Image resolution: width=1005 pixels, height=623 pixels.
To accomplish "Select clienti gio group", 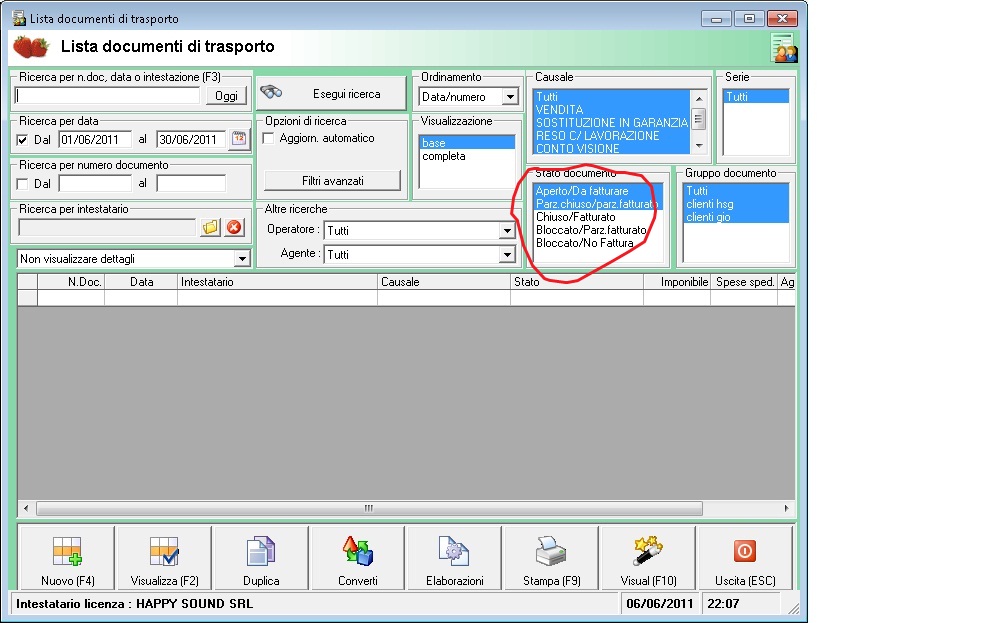I will point(736,217).
